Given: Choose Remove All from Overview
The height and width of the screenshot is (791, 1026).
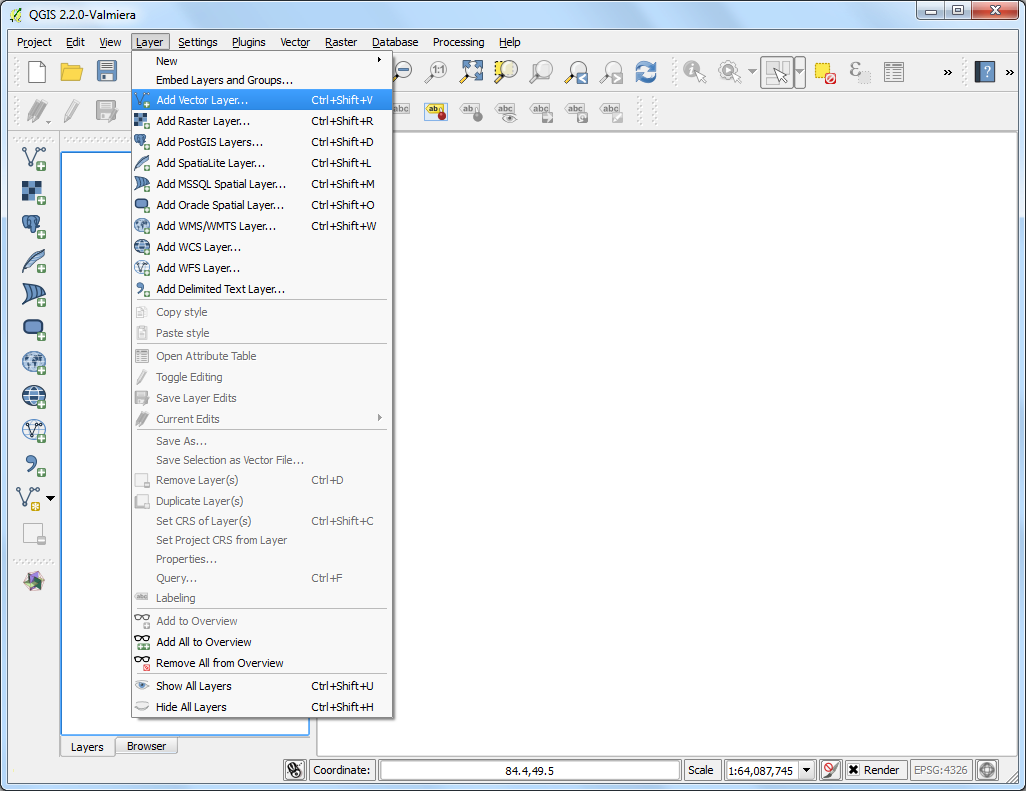Looking at the screenshot, I should pyautogui.click(x=262, y=663).
